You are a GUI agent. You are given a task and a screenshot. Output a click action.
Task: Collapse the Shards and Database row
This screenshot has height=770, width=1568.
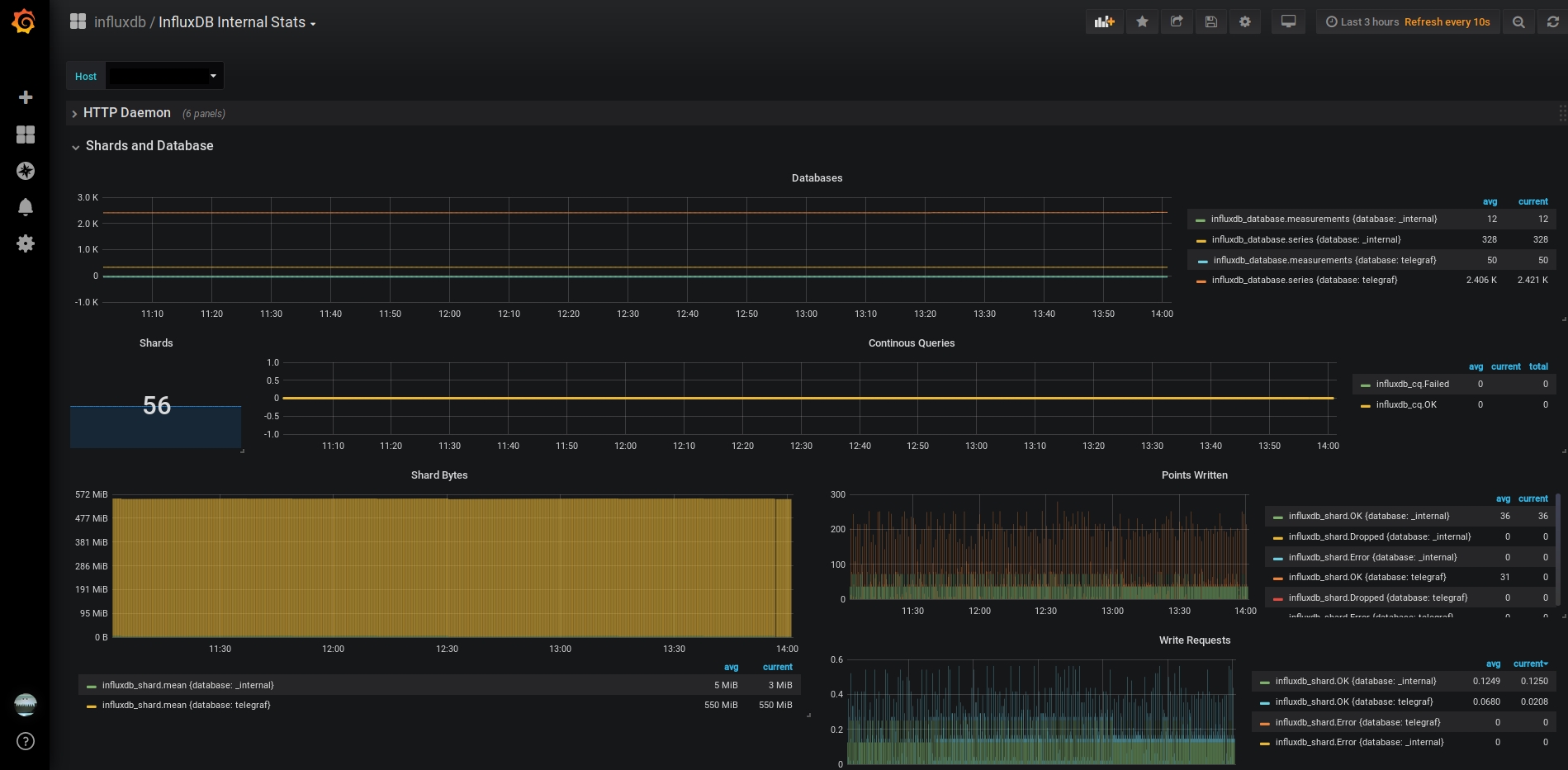[149, 146]
